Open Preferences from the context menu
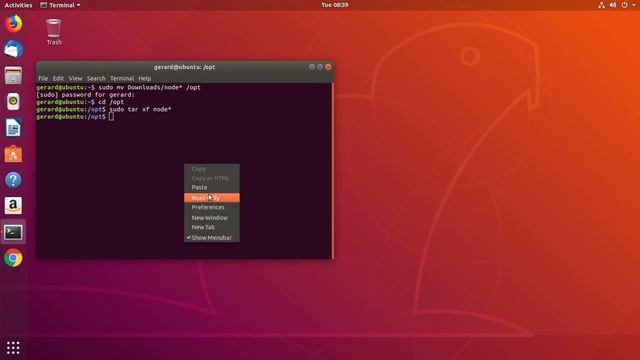This screenshot has height=360, width=640. click(212, 207)
